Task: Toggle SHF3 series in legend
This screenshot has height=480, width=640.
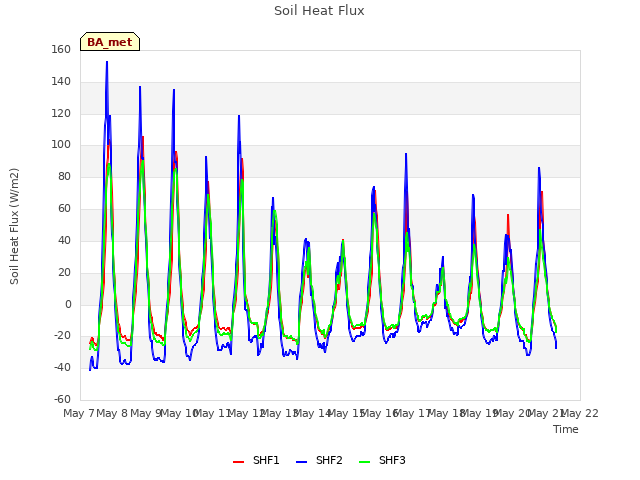Action: click(x=382, y=460)
